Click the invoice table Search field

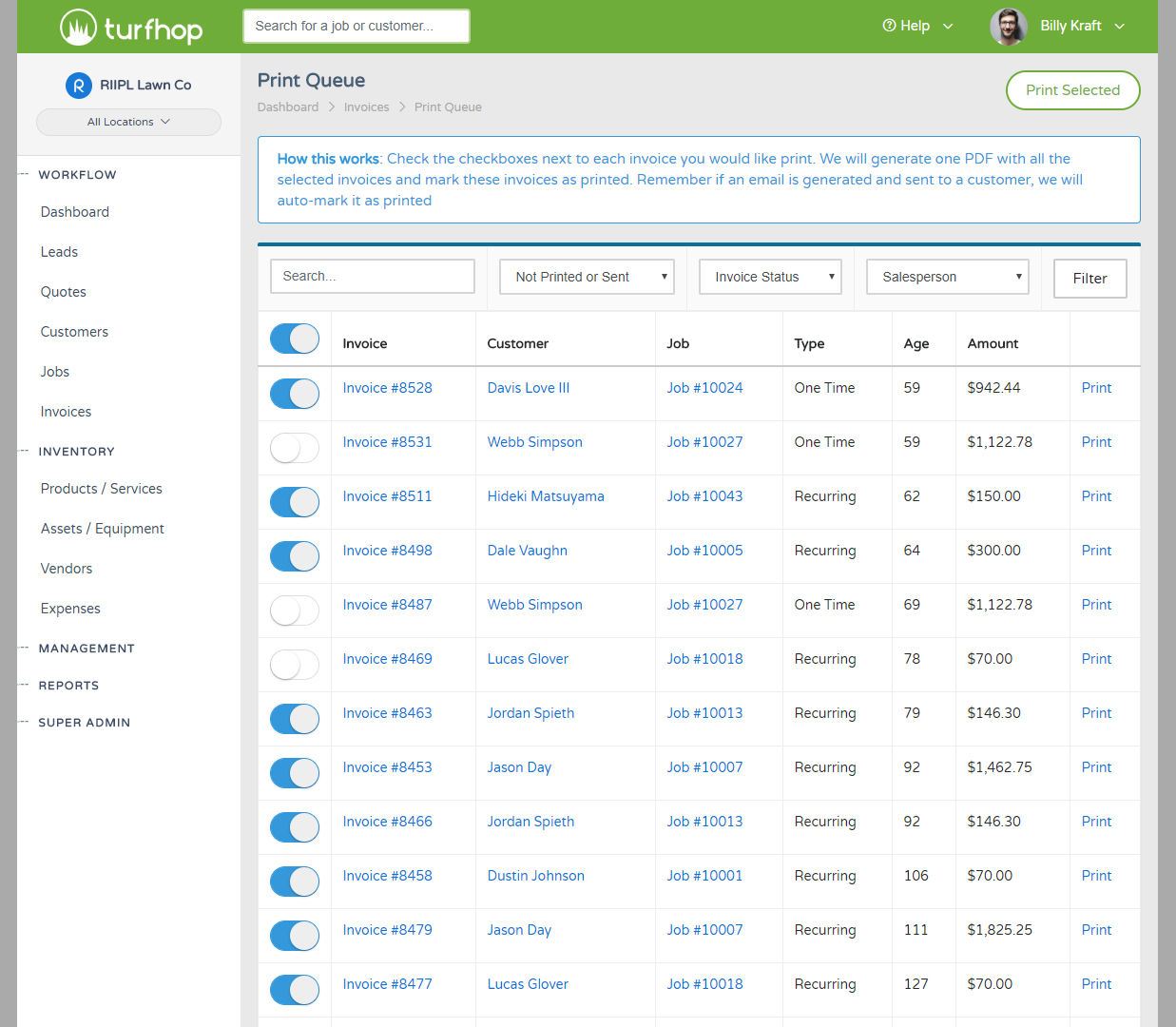[x=372, y=276]
